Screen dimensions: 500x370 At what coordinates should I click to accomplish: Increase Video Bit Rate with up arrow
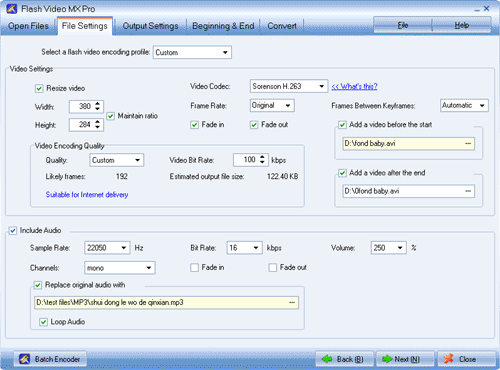tap(262, 157)
